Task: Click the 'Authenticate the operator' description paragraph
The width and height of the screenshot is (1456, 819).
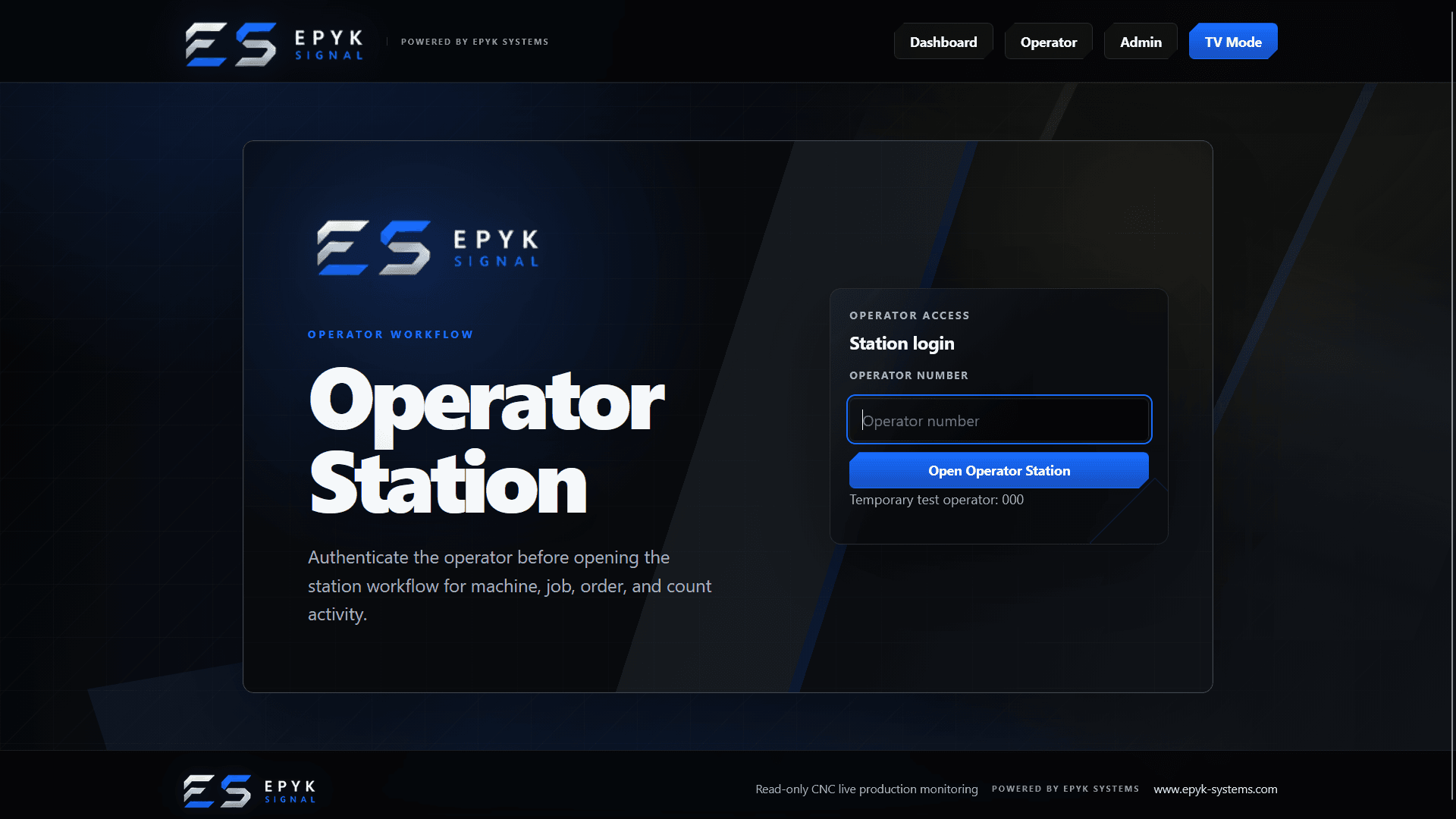Action: 510,585
